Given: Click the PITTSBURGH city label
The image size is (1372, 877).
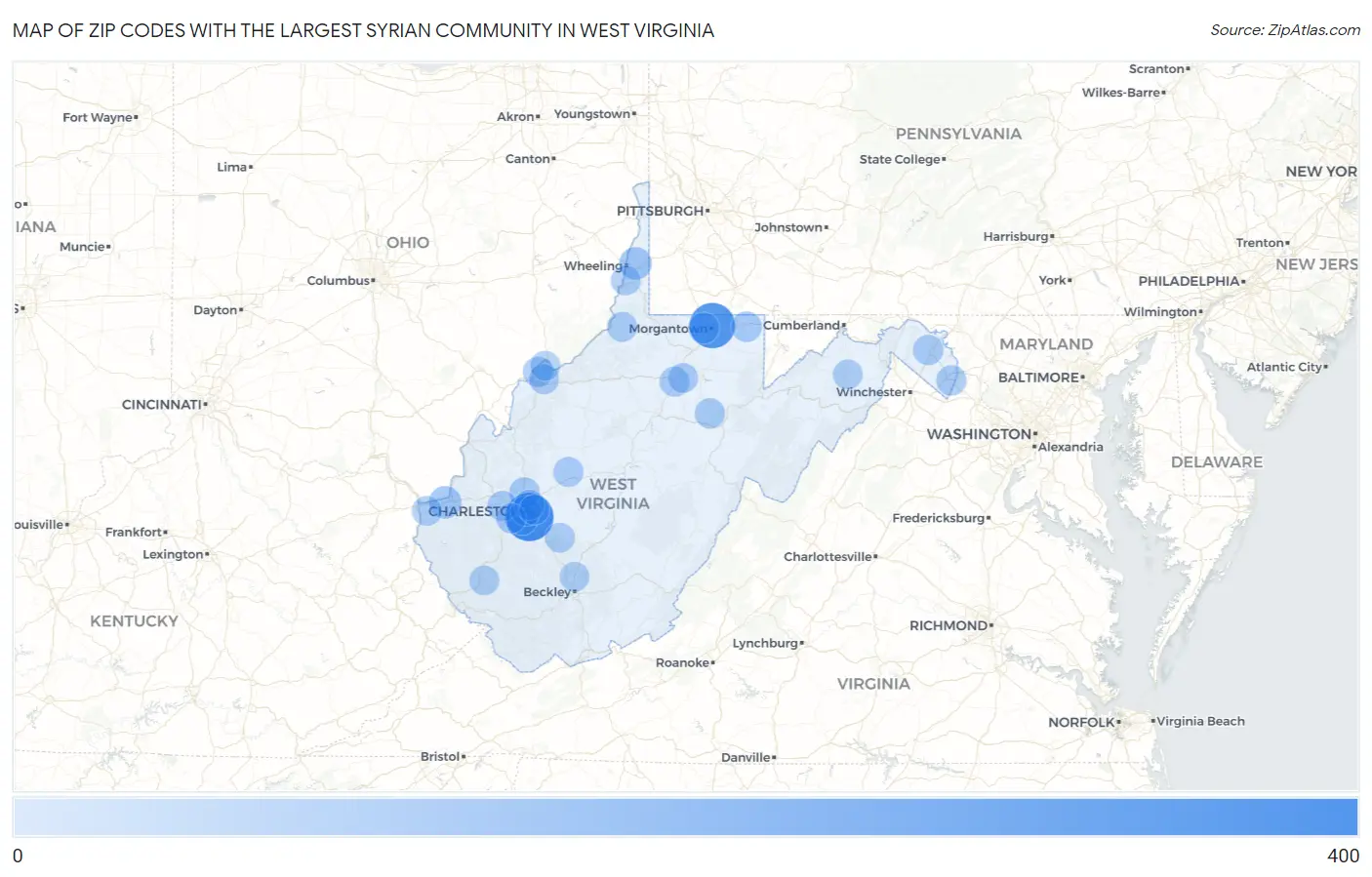Looking at the screenshot, I should (661, 211).
